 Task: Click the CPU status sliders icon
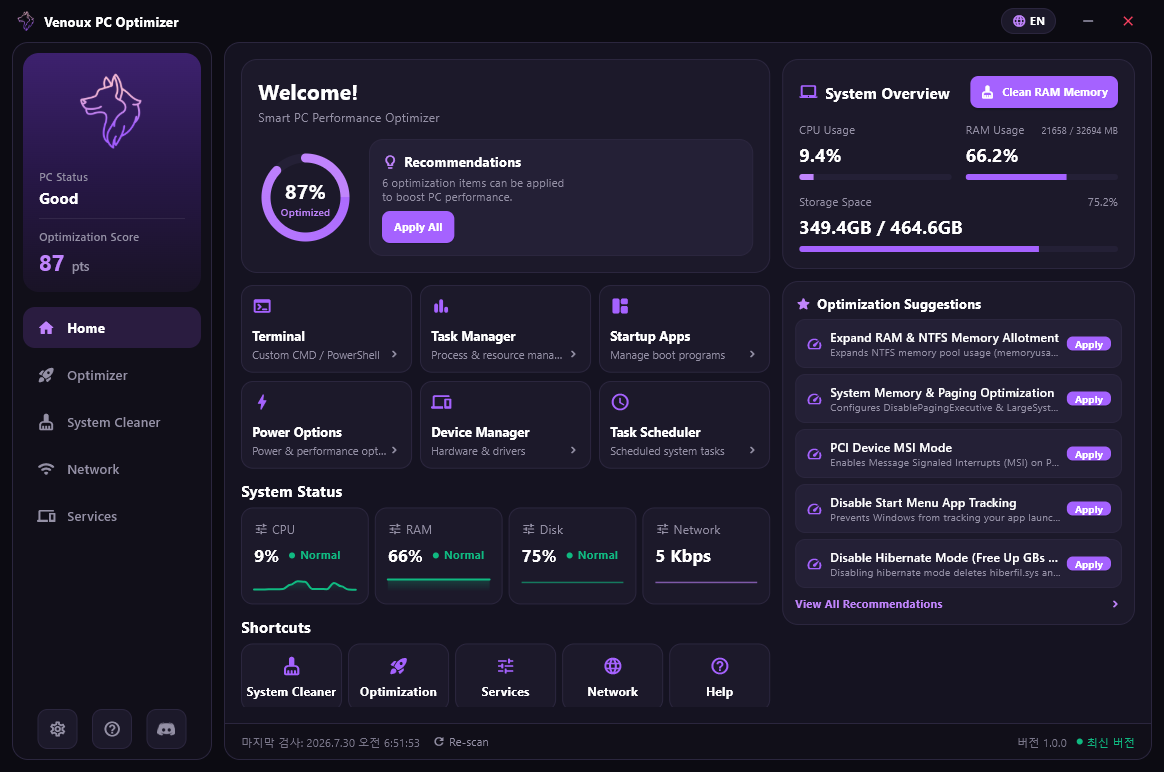[x=261, y=529]
